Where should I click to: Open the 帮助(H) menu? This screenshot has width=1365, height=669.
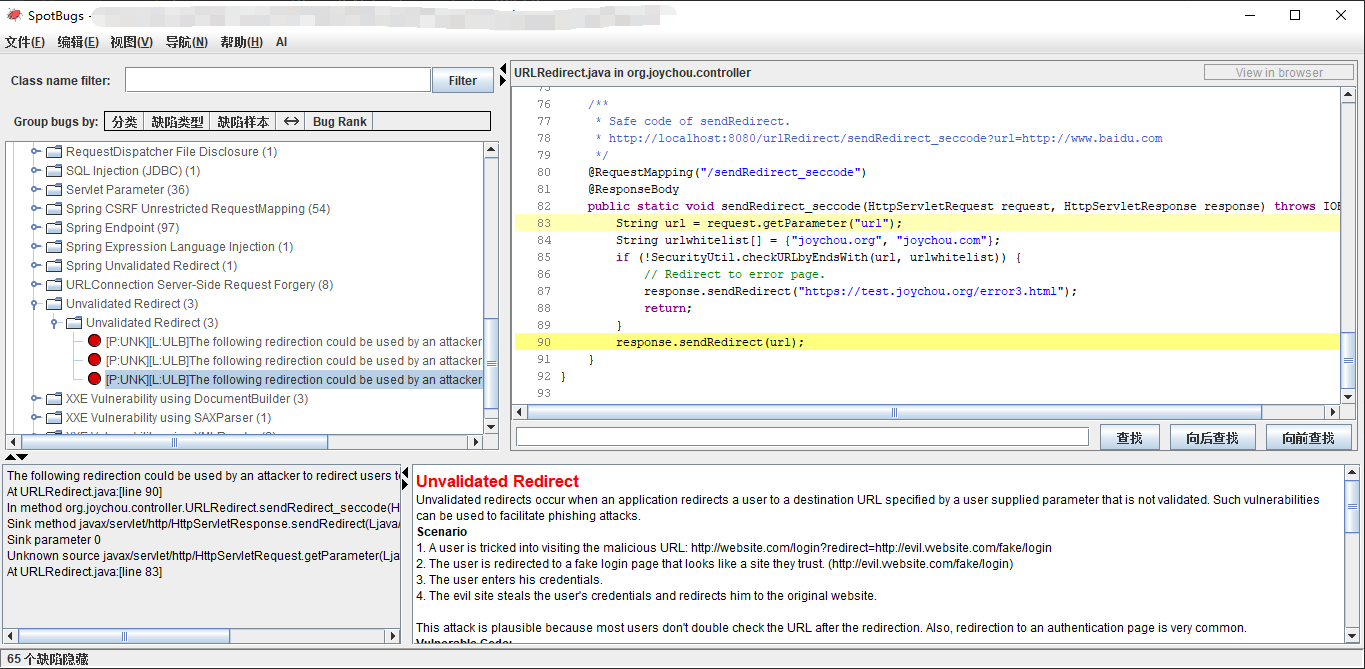[242, 42]
